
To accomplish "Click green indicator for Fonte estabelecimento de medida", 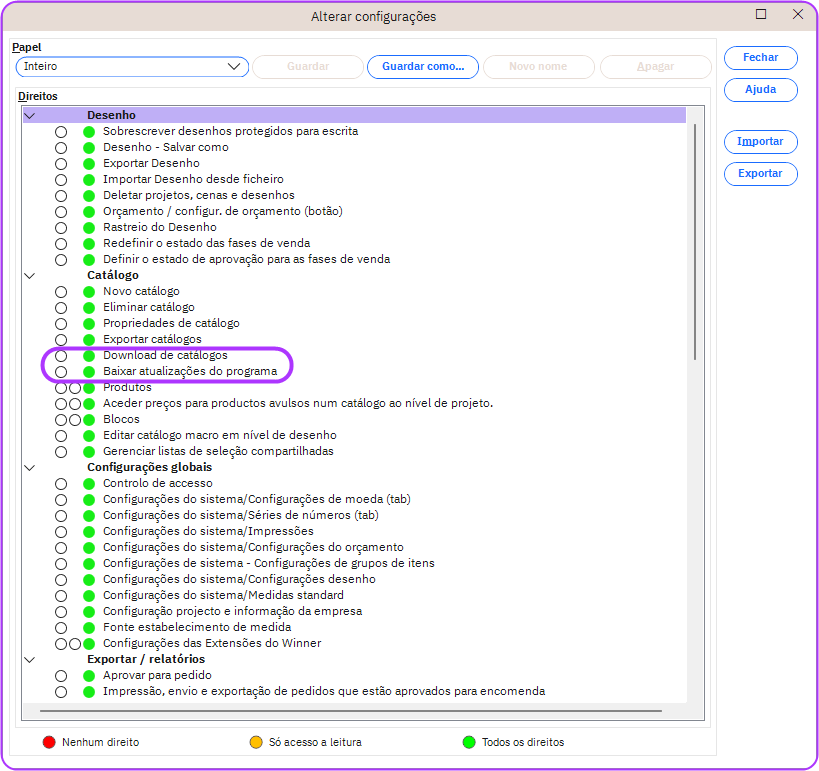I will pos(89,627).
